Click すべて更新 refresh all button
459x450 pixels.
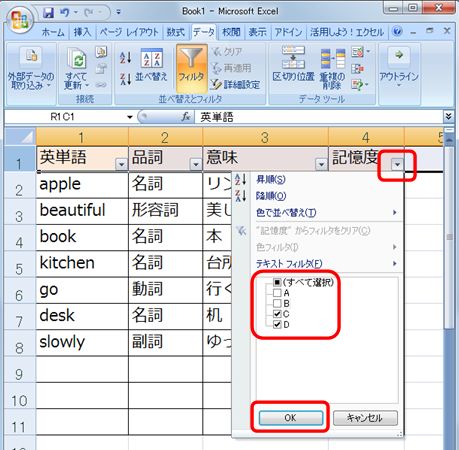tap(77, 68)
